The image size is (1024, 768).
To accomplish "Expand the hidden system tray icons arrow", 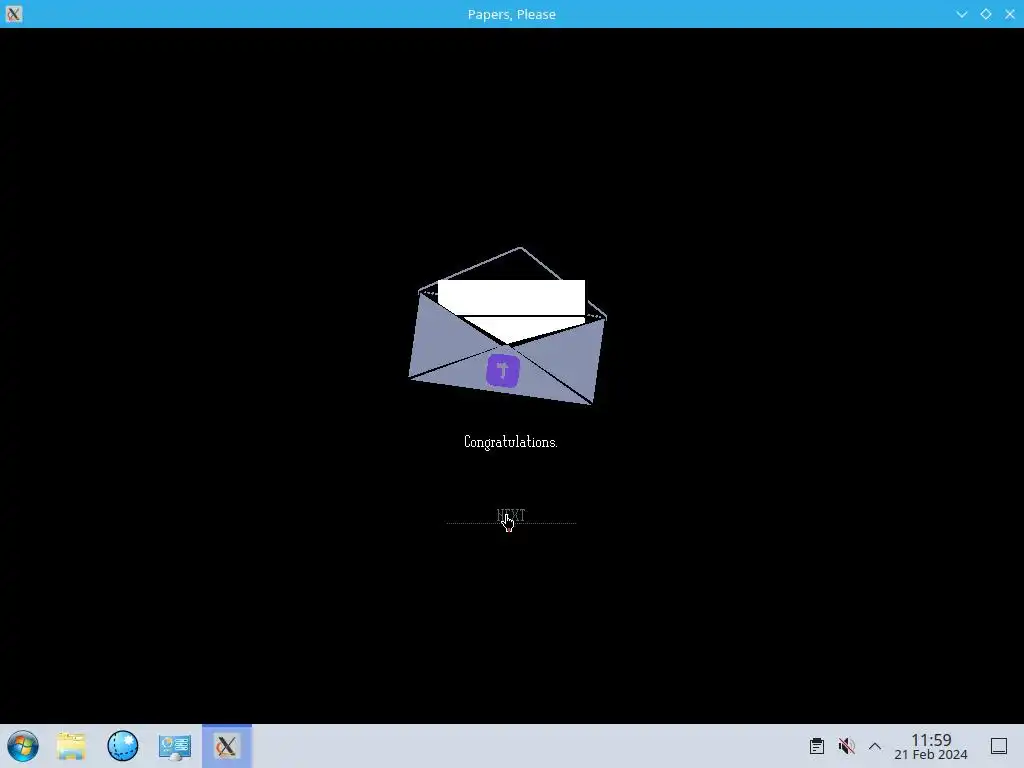I will coord(875,746).
